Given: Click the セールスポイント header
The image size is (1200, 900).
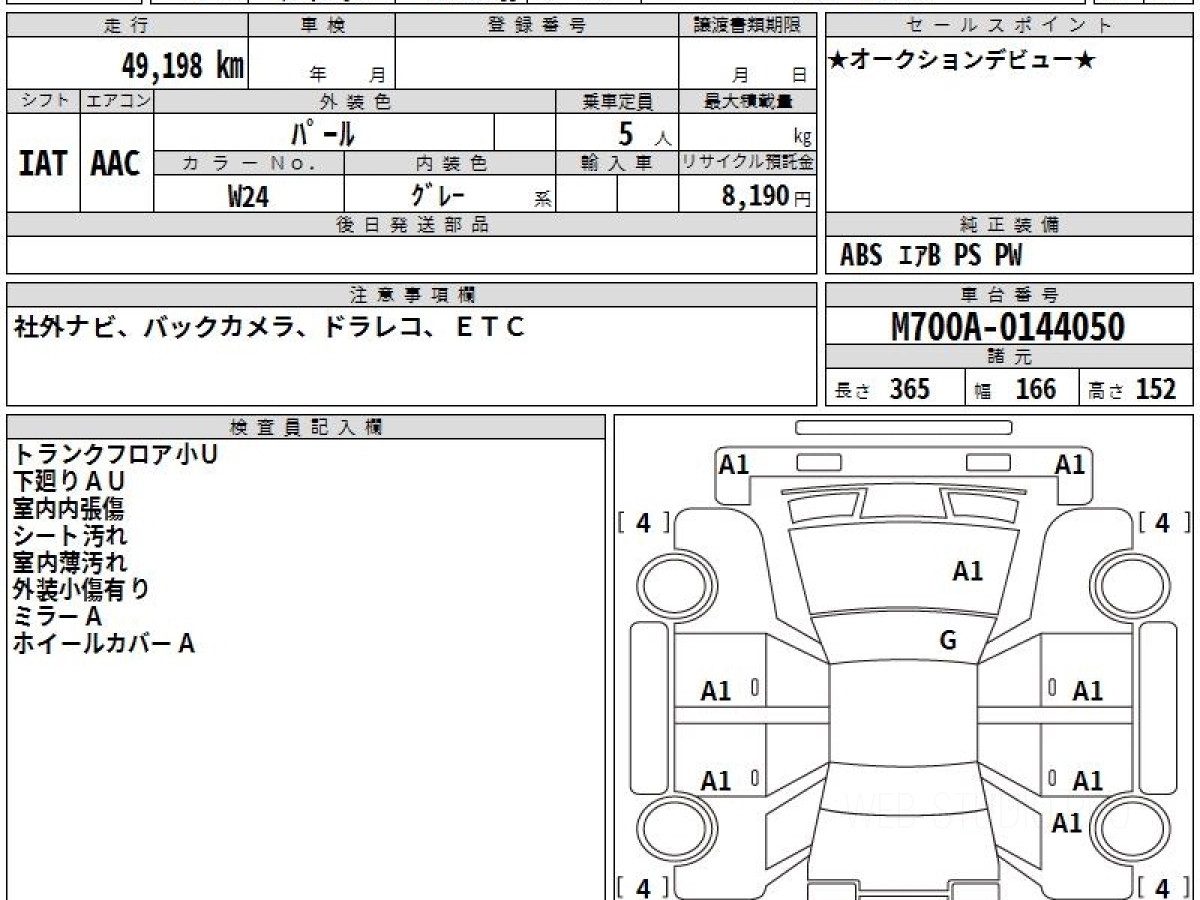Looking at the screenshot, I should pos(1009,26).
